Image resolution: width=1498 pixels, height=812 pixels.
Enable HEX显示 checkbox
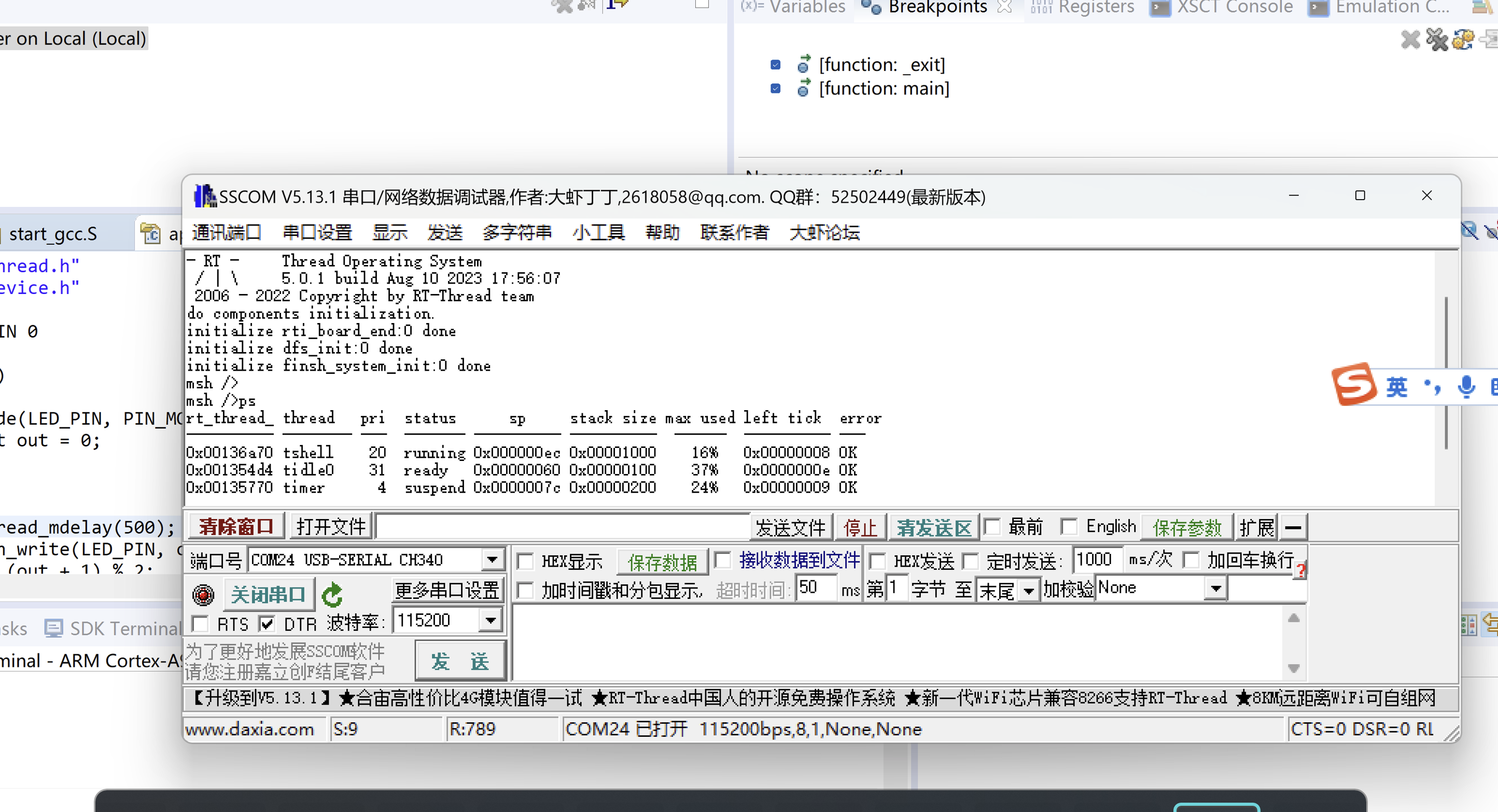pos(525,562)
